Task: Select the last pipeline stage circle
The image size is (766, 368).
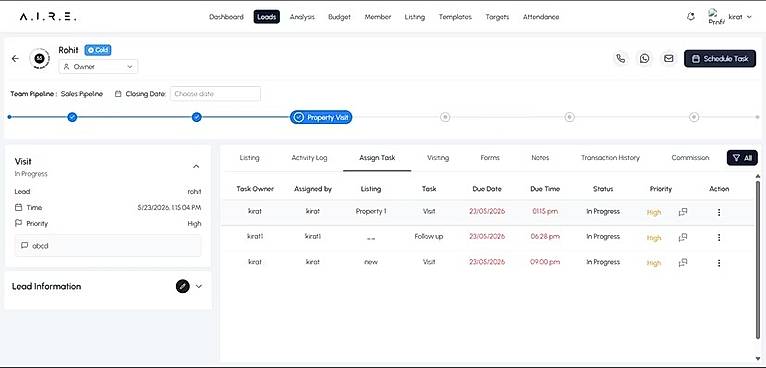Action: 694,117
